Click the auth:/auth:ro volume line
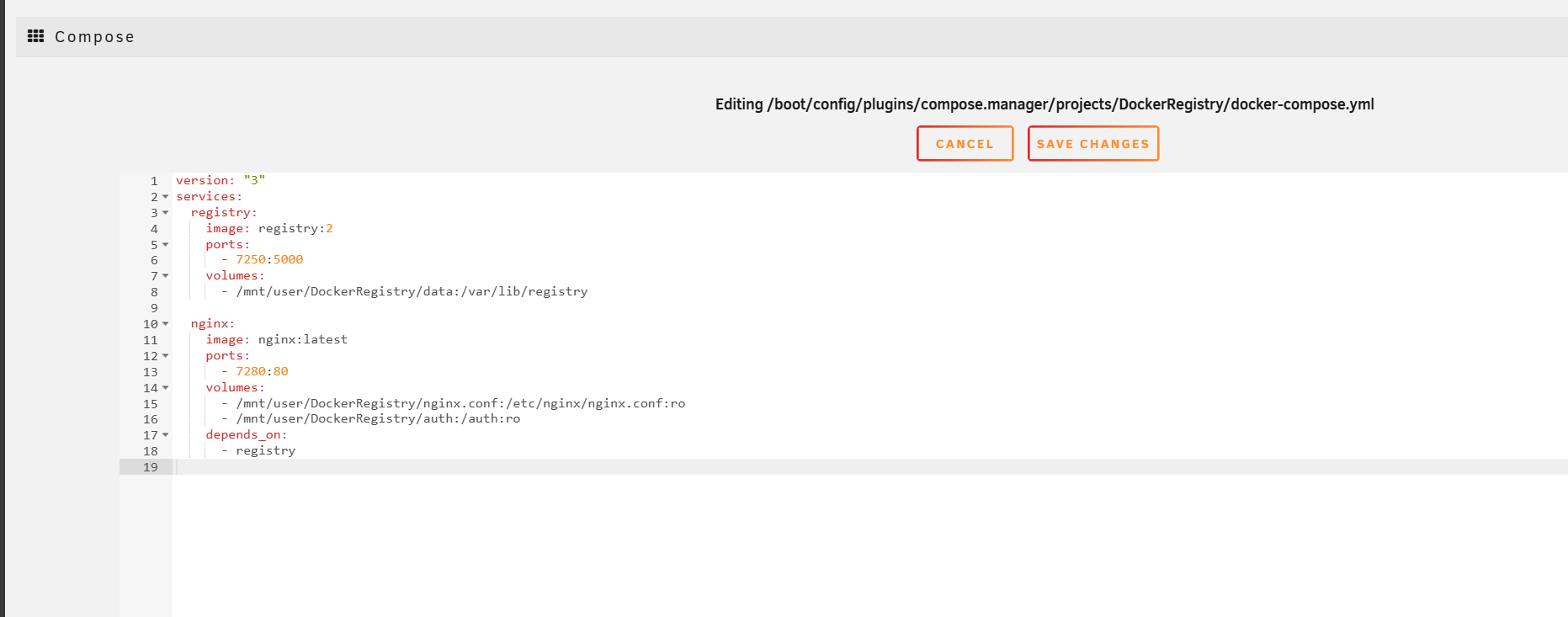The image size is (1568, 617). click(370, 418)
